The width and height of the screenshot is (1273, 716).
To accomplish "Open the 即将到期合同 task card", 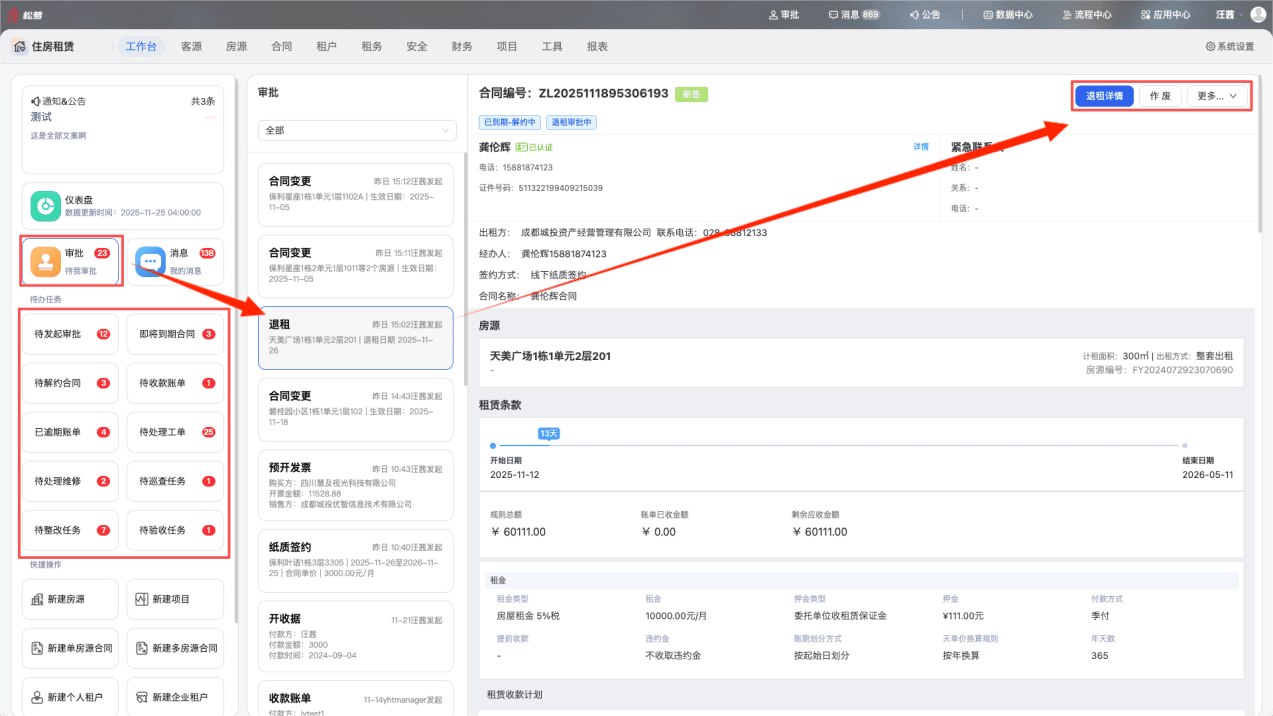I will point(175,334).
